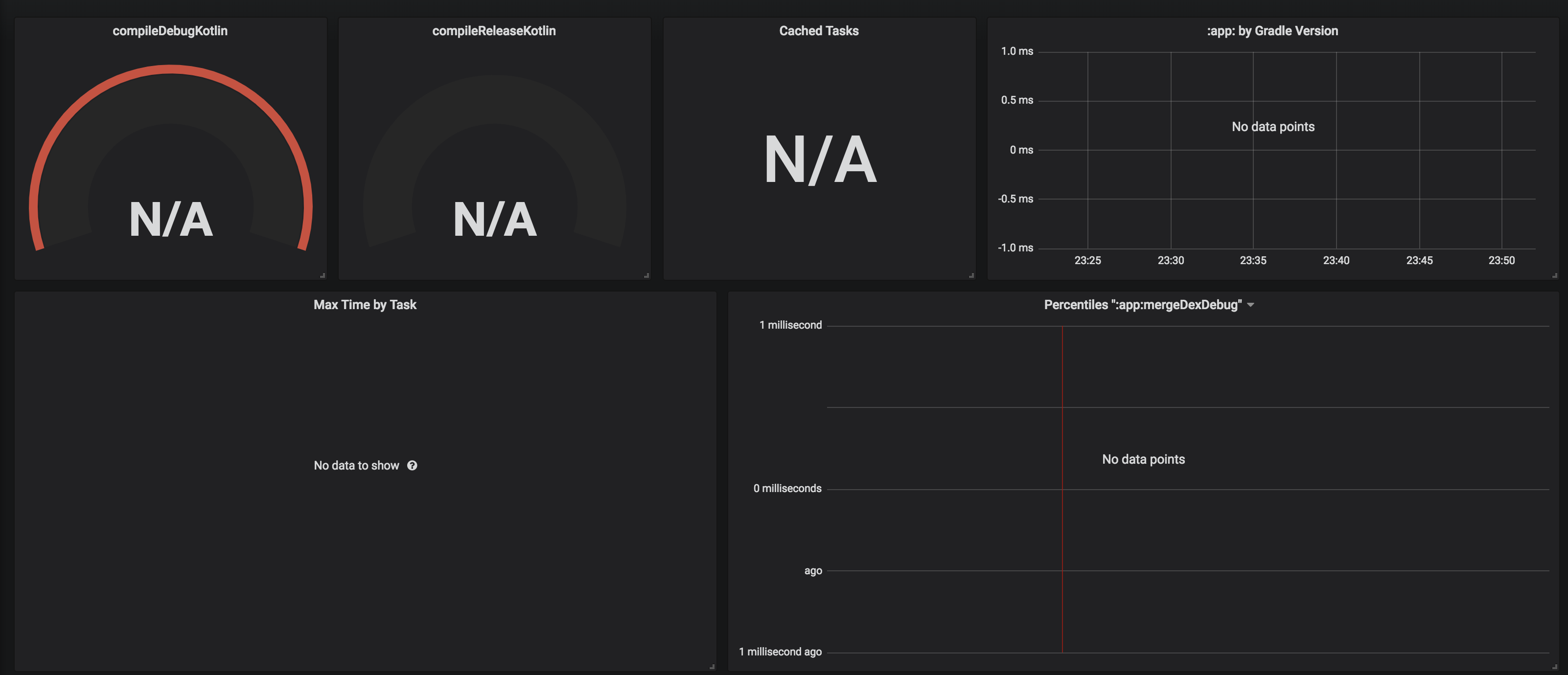Image resolution: width=1568 pixels, height=675 pixels.
Task: Open the compileReleaseKotlin panel title menu
Action: [x=494, y=30]
